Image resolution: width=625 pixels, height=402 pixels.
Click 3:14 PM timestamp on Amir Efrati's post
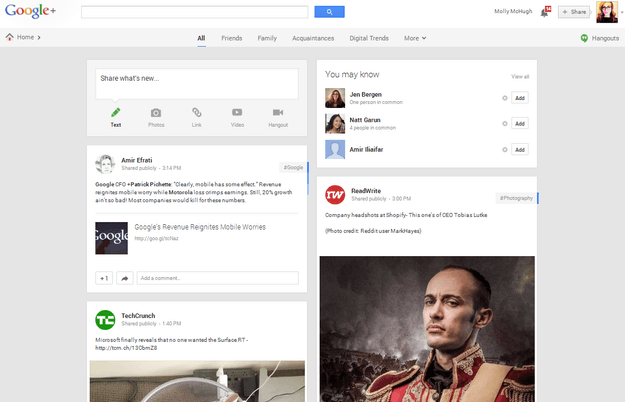click(171, 168)
